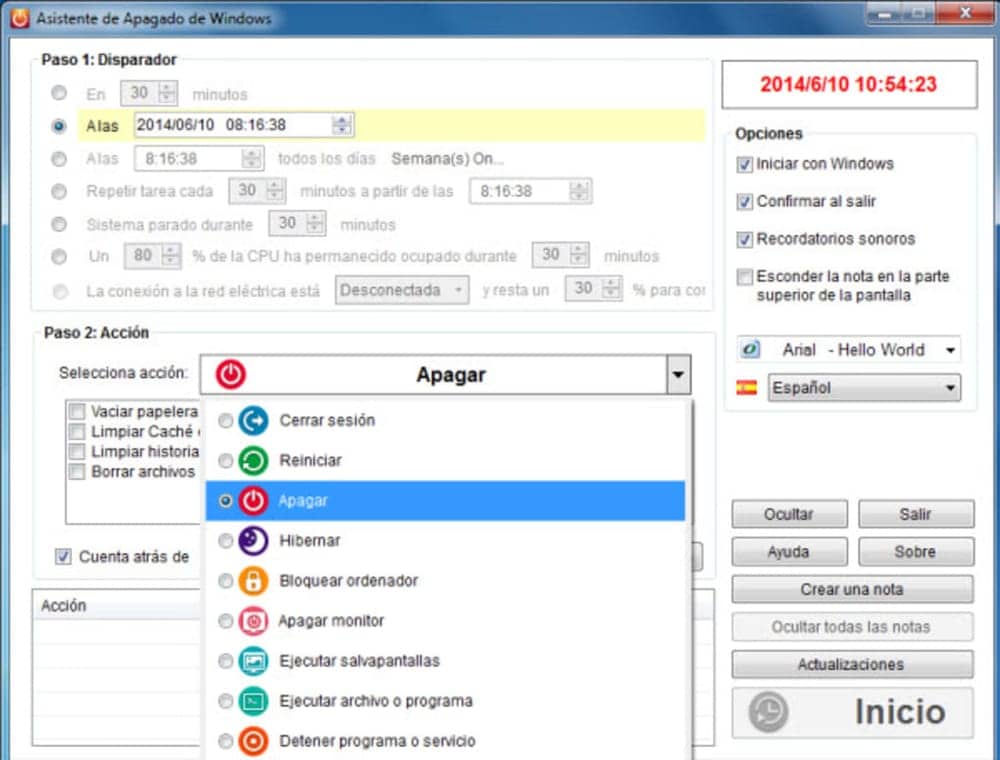
Task: Open the Selecciona acción dropdown arrow
Action: 679,374
